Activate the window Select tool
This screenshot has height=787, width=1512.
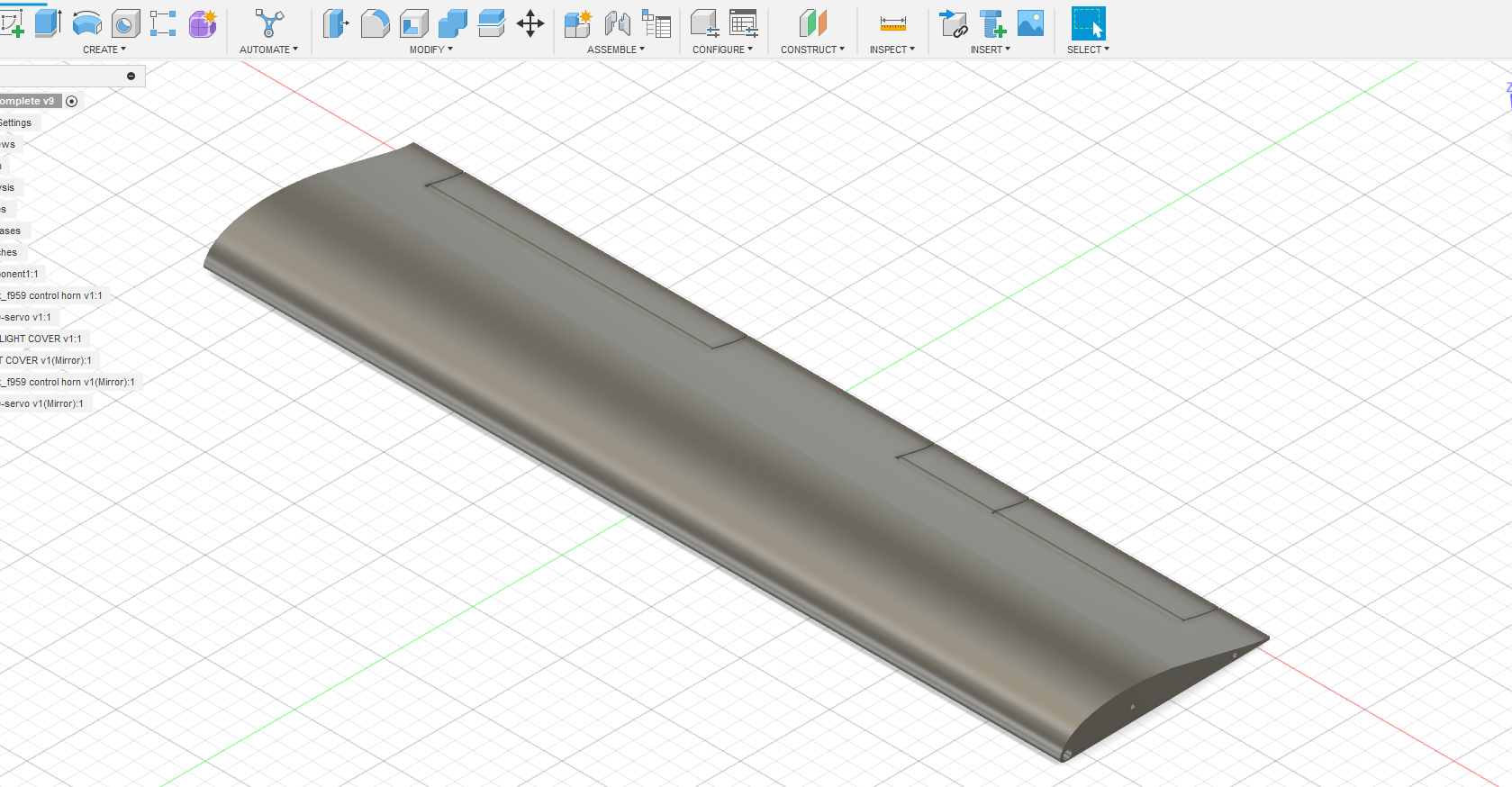[x=1088, y=23]
